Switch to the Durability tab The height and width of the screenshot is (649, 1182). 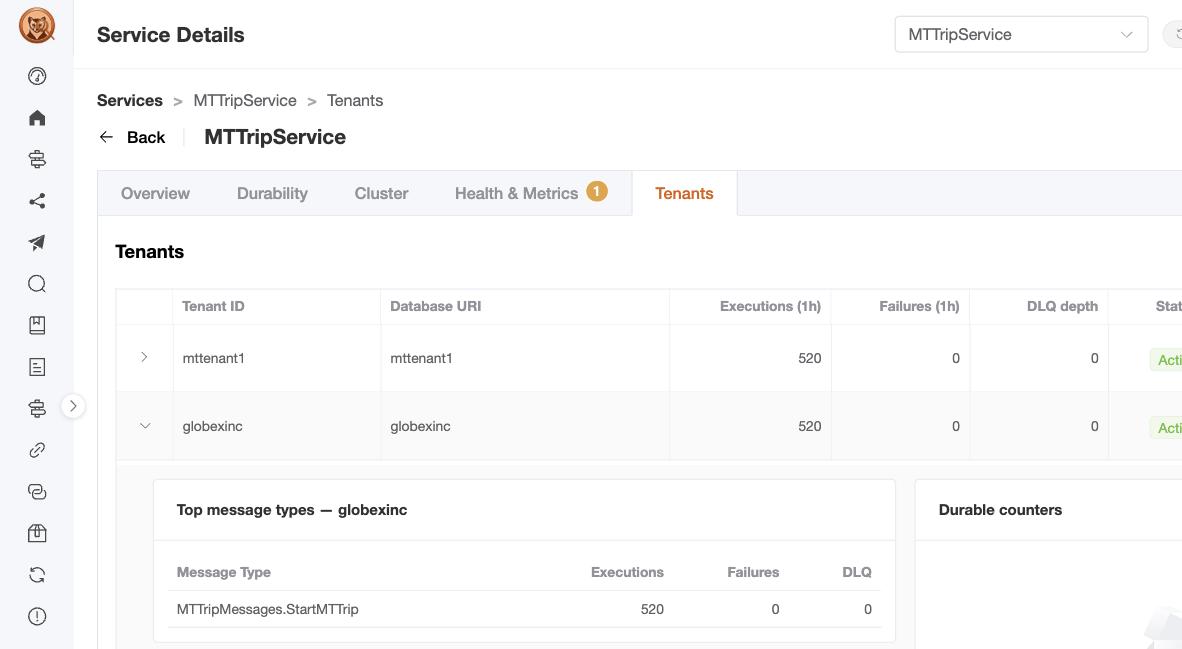click(x=272, y=194)
